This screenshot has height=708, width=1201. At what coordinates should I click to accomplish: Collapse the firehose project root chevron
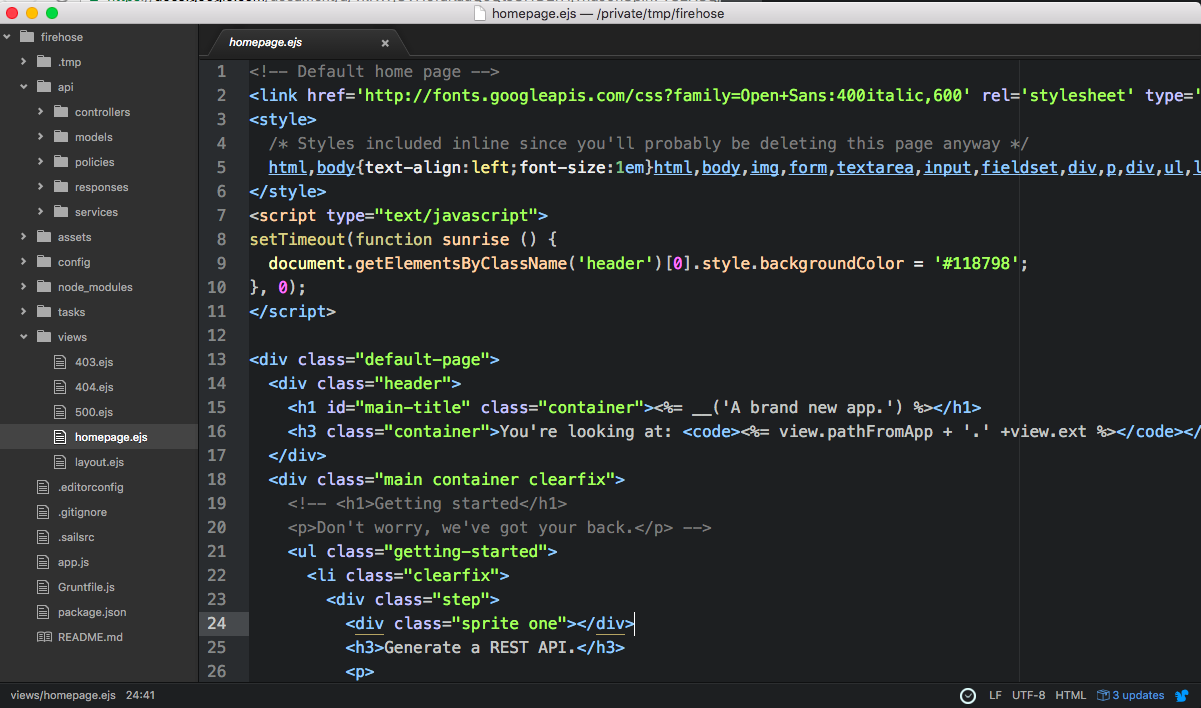point(8,37)
